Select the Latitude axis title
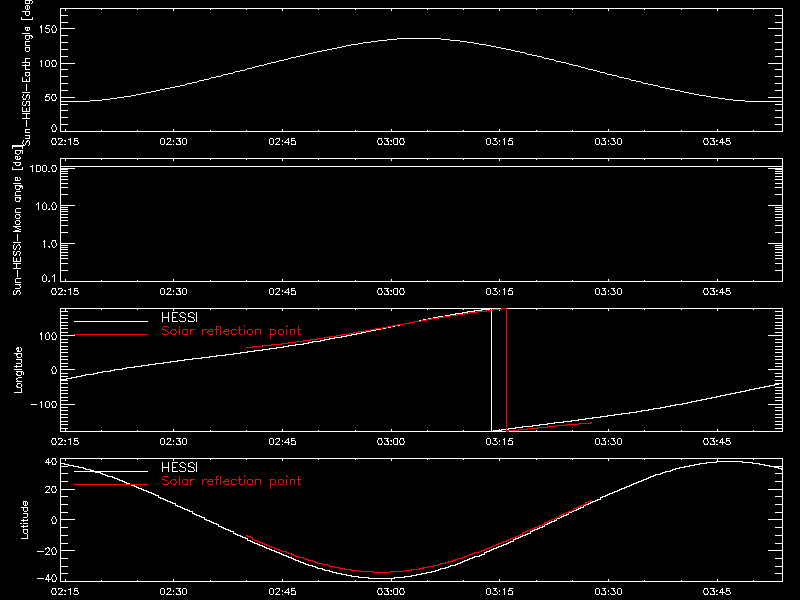The image size is (800, 600). coord(24,520)
